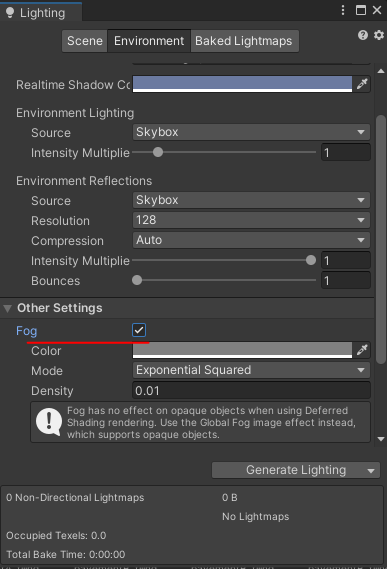Select the Lighting window tab
Viewport: 387px width, 569px height.
pyautogui.click(x=41, y=13)
